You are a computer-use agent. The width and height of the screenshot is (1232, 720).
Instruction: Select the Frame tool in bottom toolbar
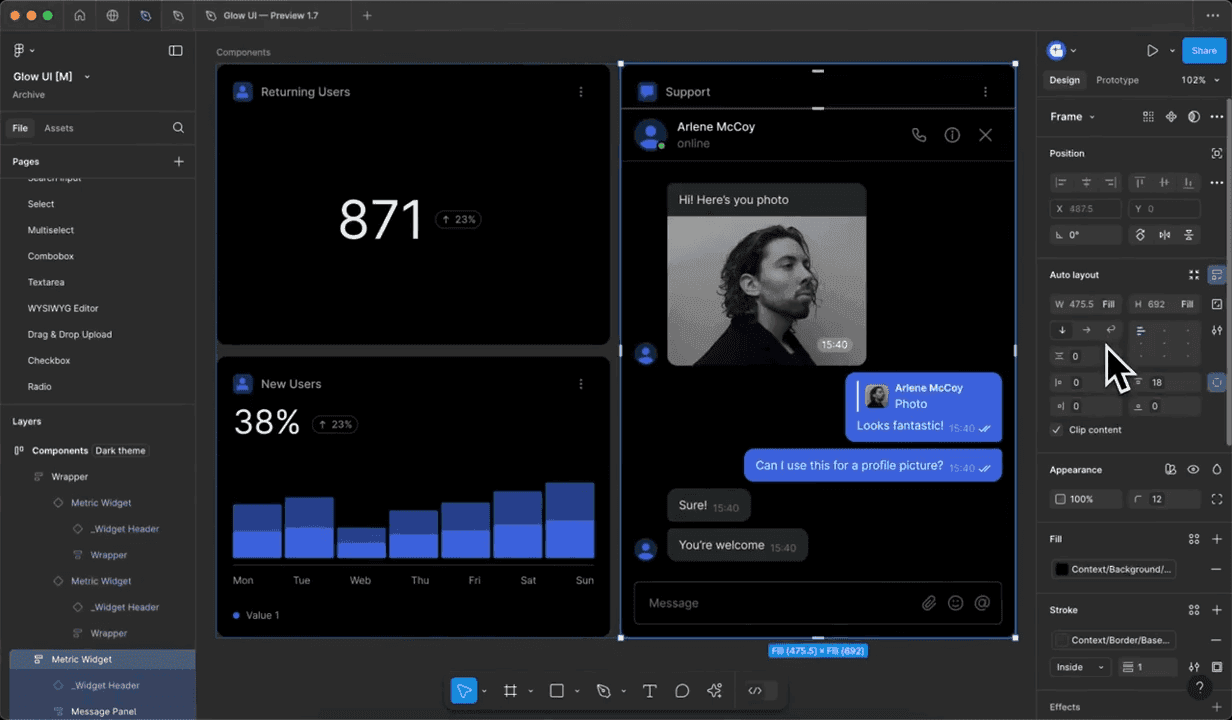pyautogui.click(x=510, y=691)
